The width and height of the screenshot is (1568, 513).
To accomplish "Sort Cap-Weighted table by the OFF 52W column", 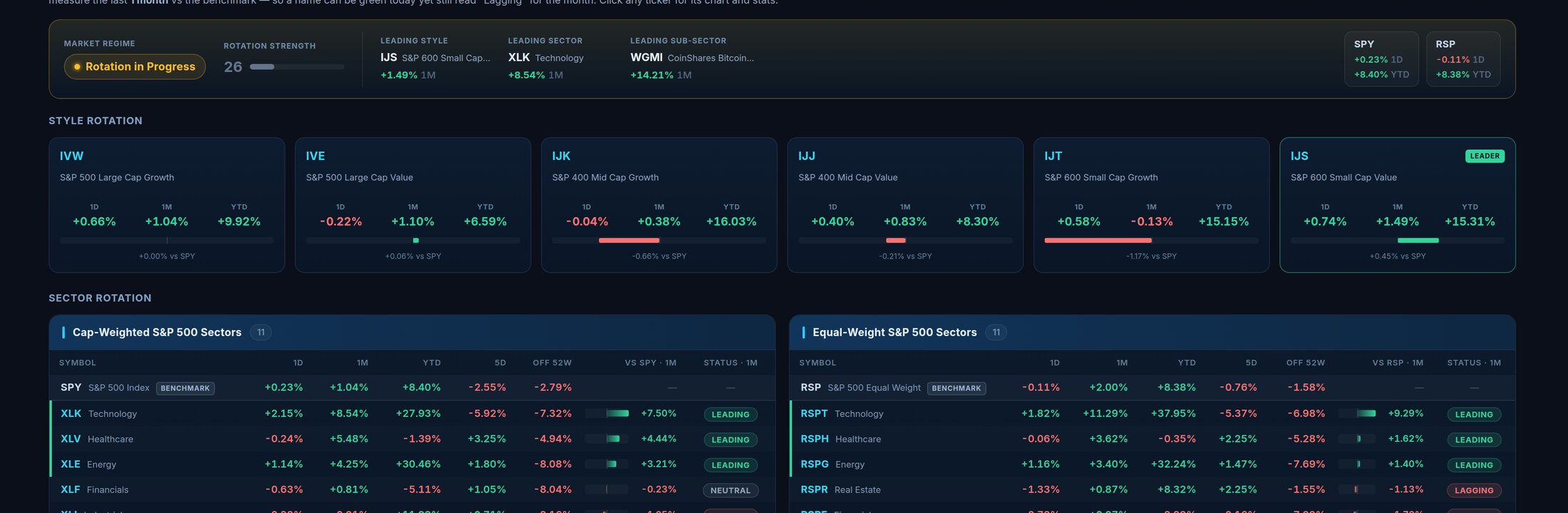I will tap(552, 363).
